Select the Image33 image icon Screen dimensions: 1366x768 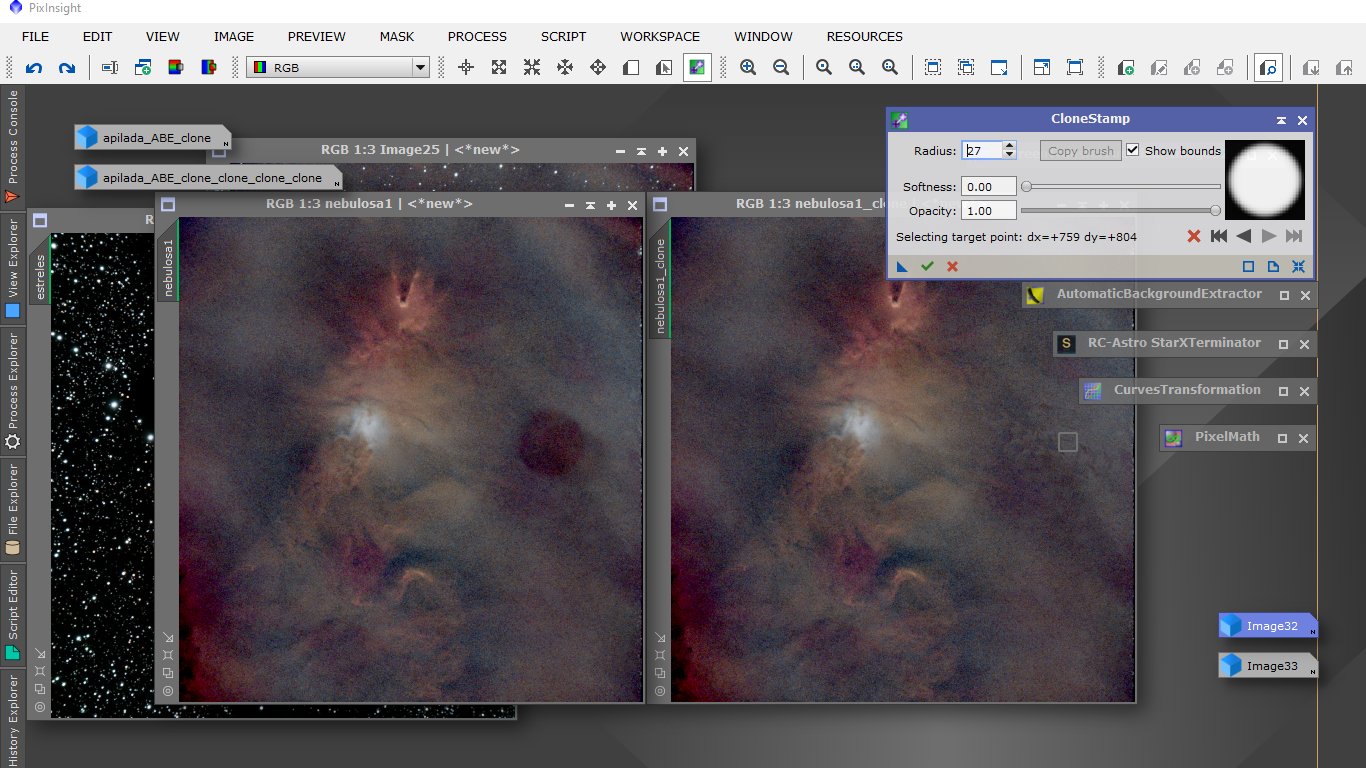1267,666
